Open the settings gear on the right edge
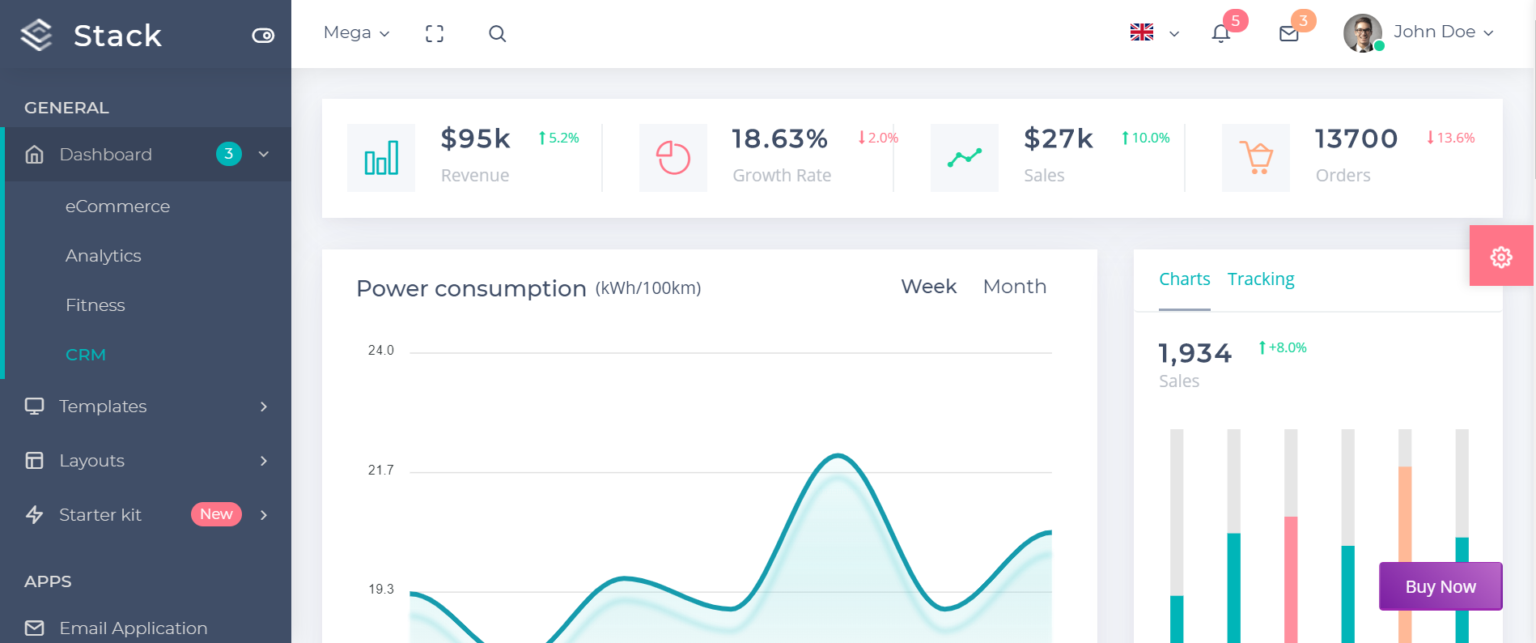Image resolution: width=1536 pixels, height=643 pixels. [1501, 256]
